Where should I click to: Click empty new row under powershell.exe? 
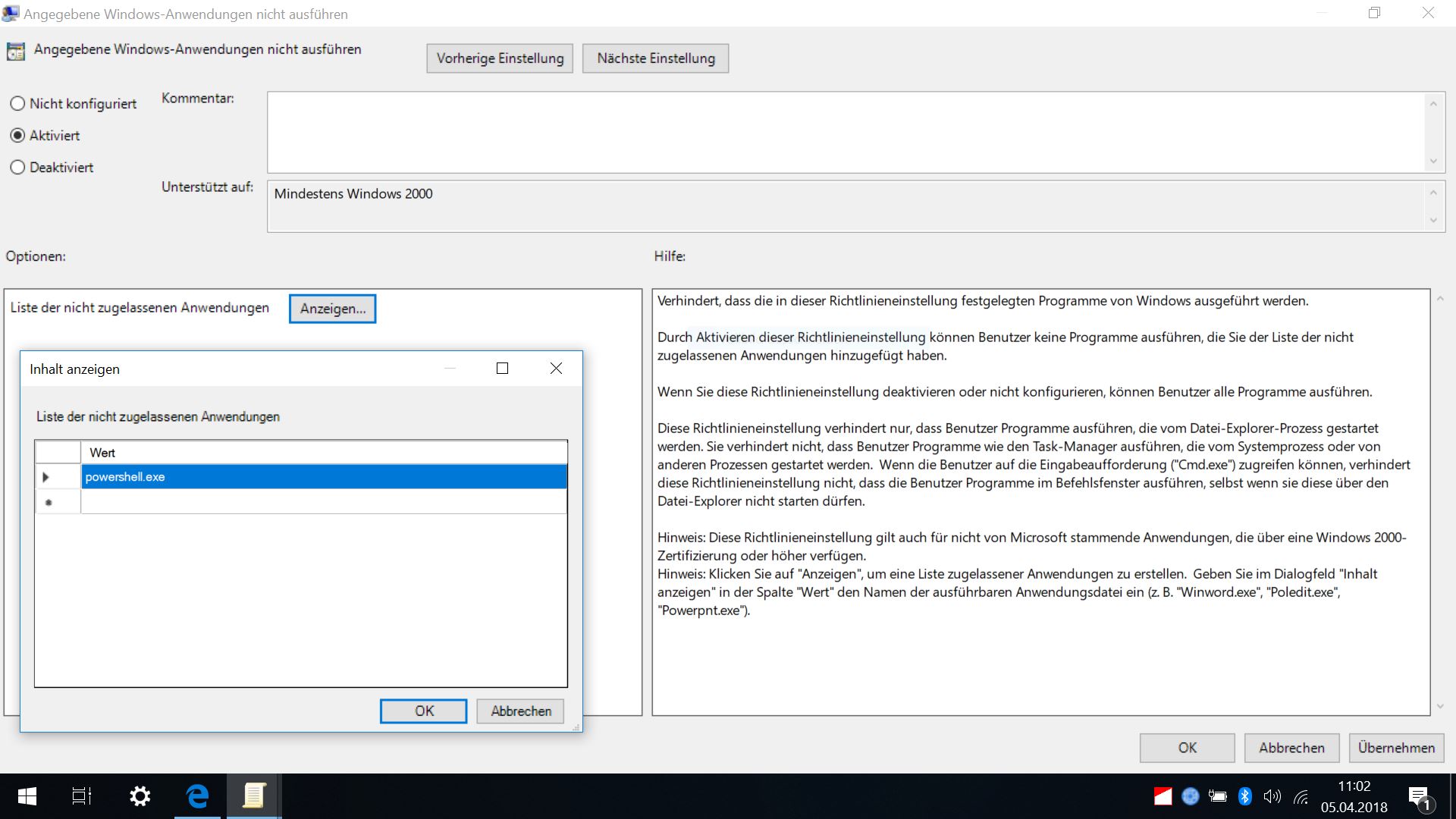point(323,502)
